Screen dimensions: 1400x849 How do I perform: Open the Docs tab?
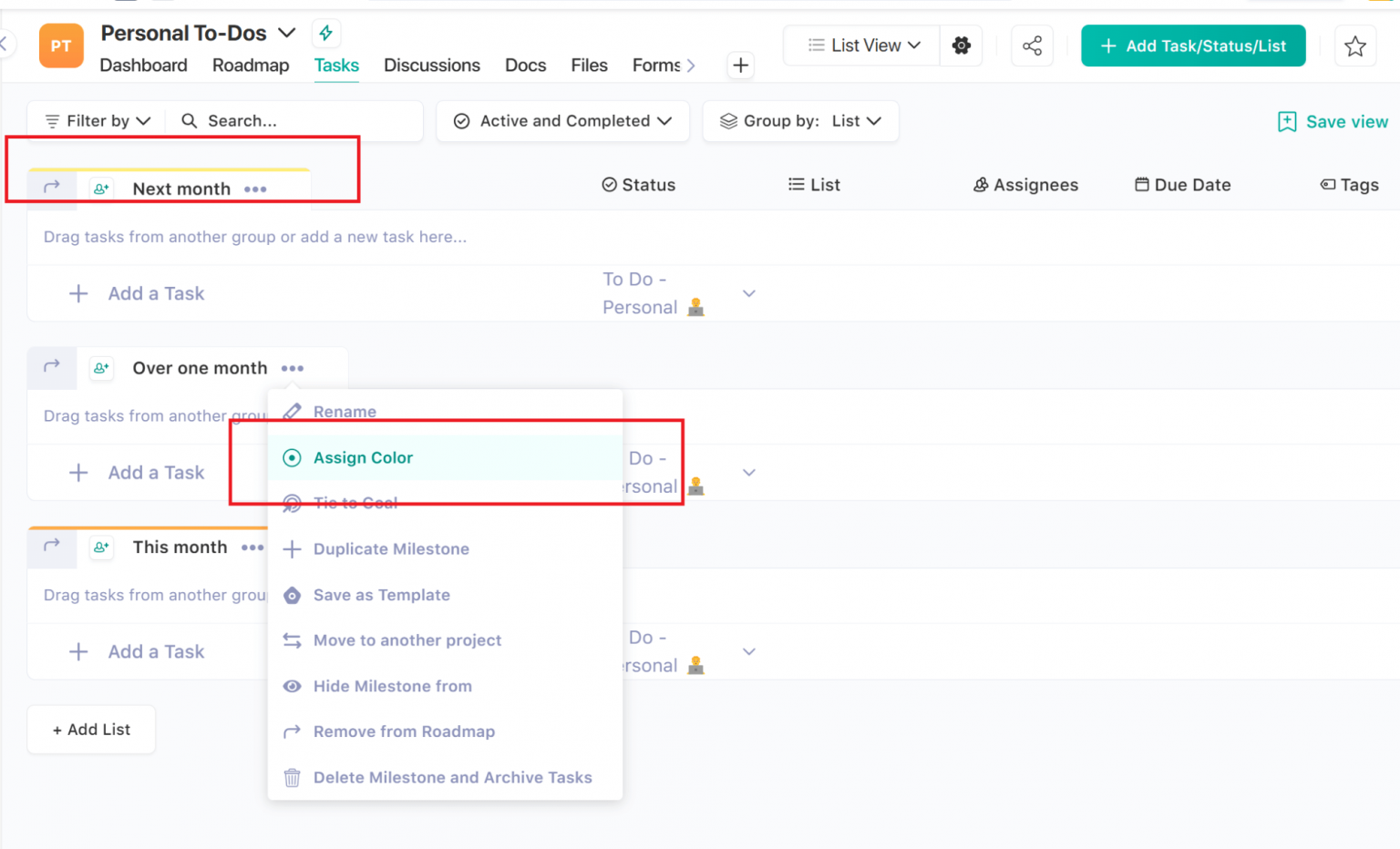[526, 66]
